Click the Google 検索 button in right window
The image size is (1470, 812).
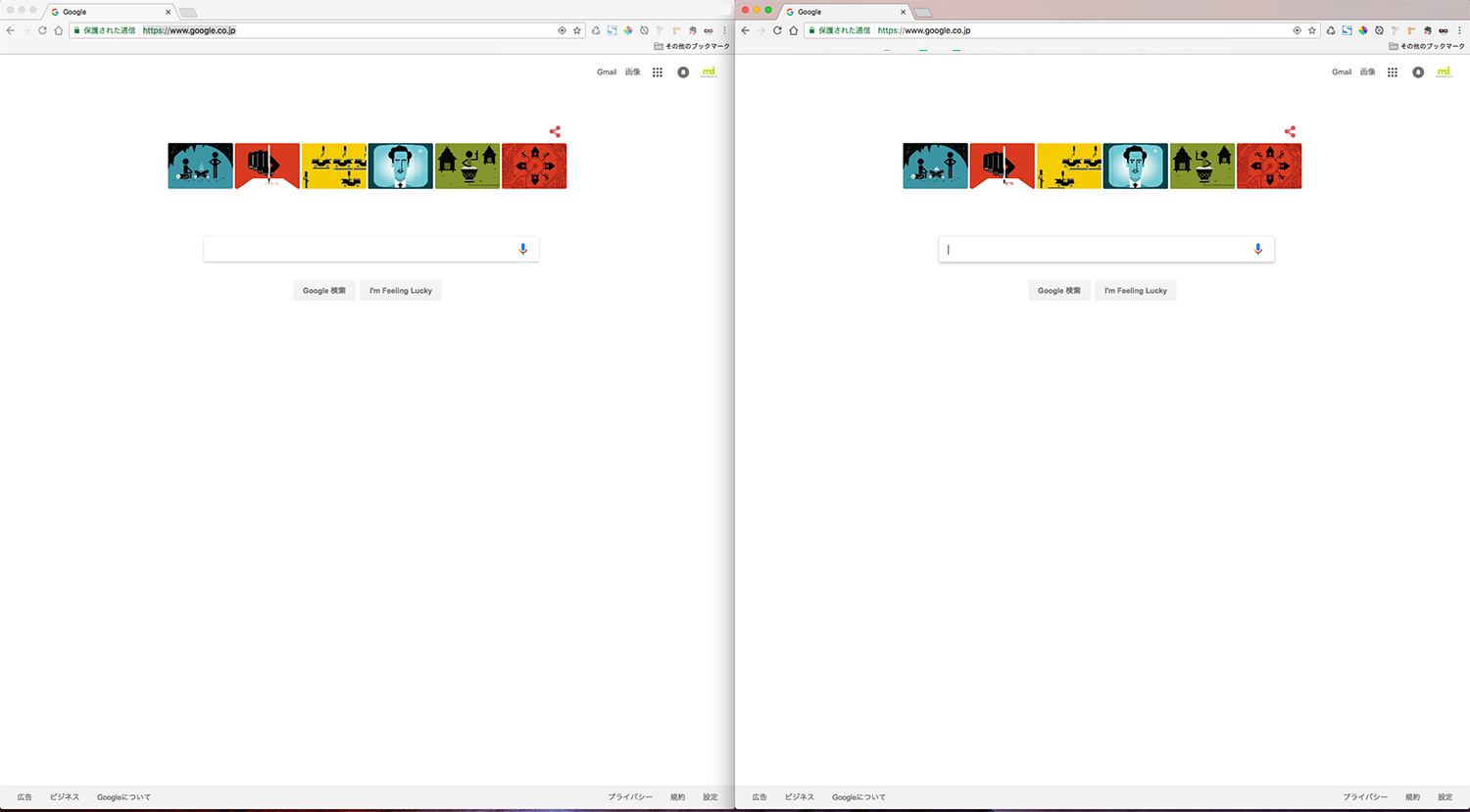click(x=1059, y=291)
